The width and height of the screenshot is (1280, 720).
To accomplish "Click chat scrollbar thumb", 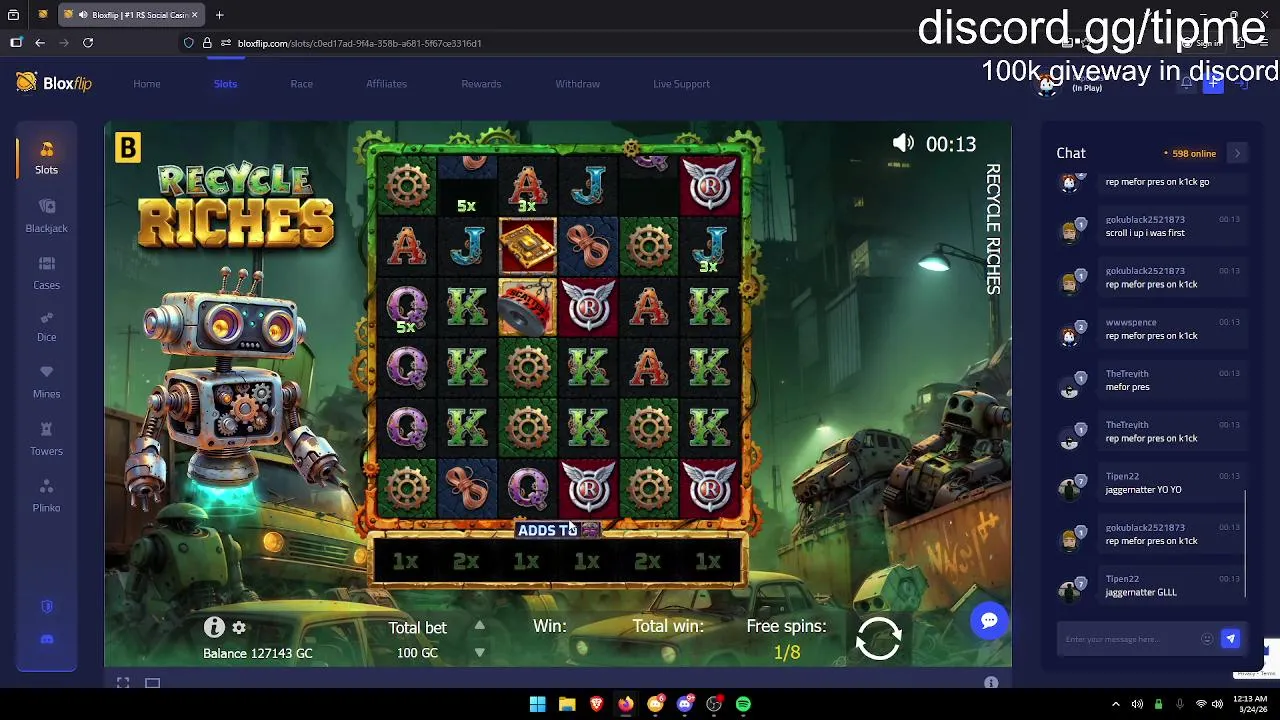I will tap(1246, 545).
